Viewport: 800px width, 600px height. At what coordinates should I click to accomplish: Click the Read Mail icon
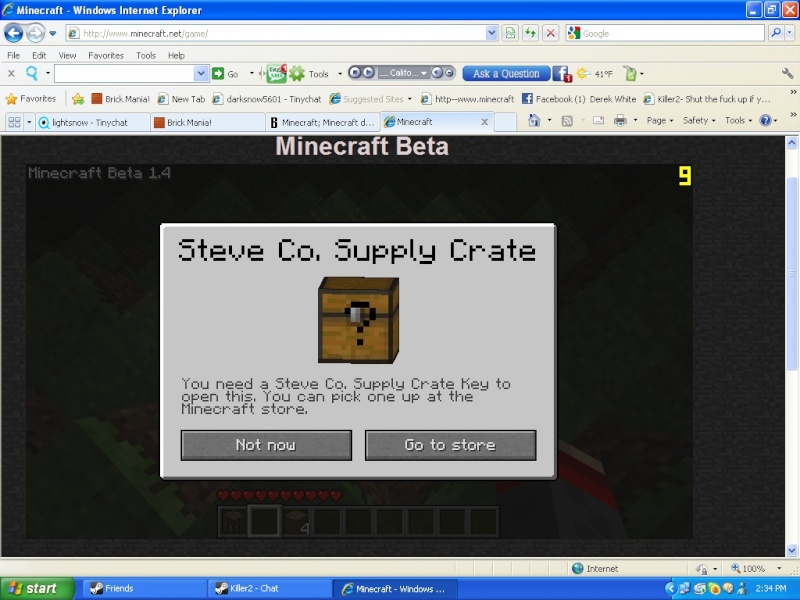pyautogui.click(x=598, y=121)
